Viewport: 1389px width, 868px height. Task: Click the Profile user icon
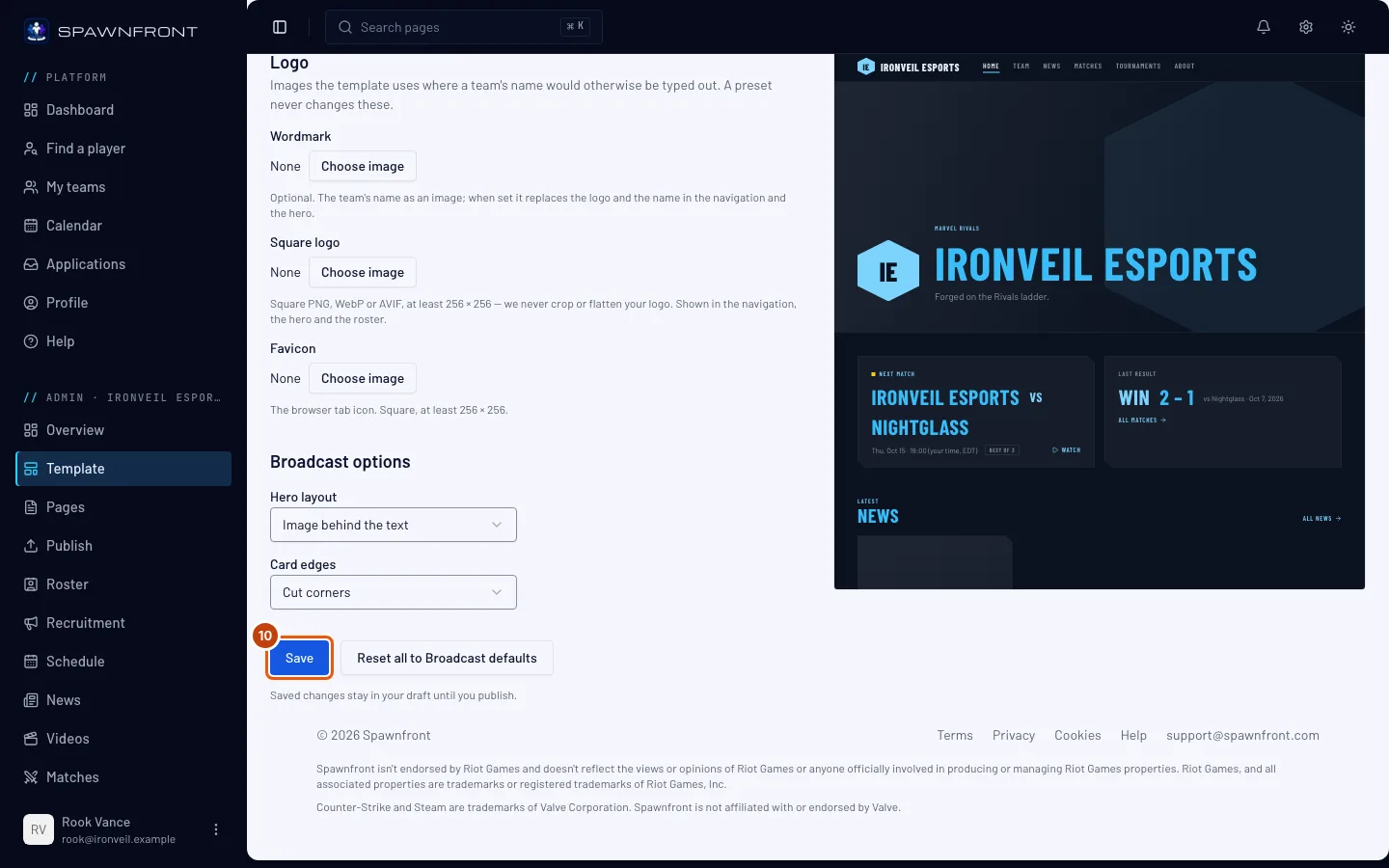click(31, 303)
